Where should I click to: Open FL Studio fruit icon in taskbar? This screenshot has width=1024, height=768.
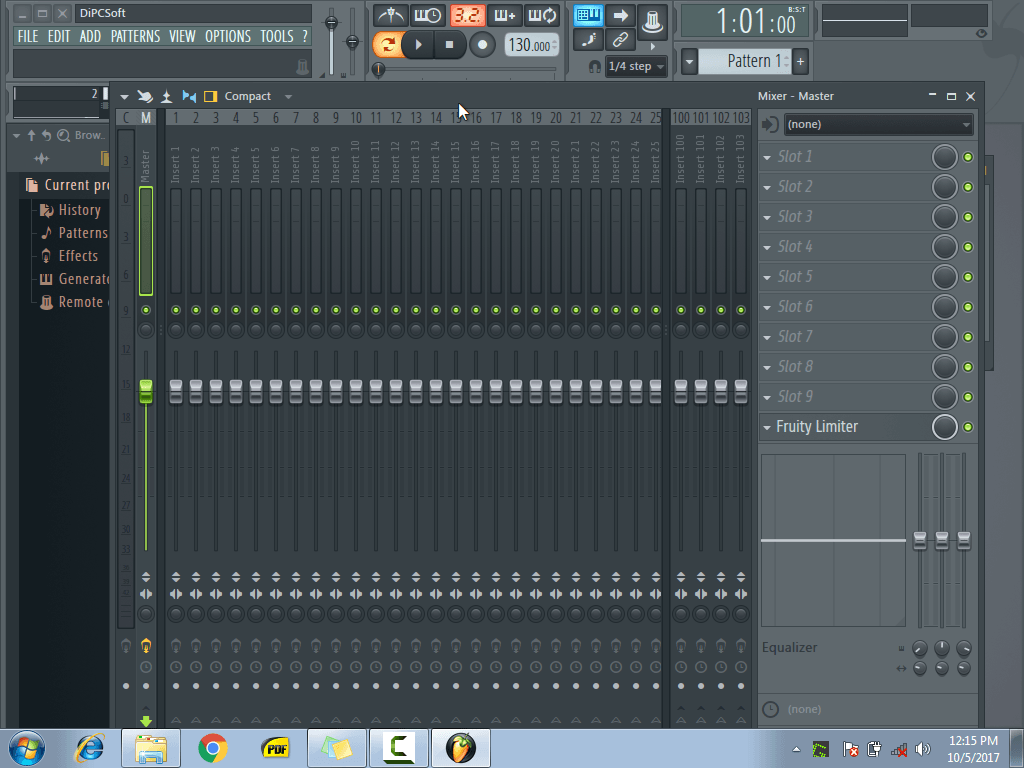click(460, 748)
